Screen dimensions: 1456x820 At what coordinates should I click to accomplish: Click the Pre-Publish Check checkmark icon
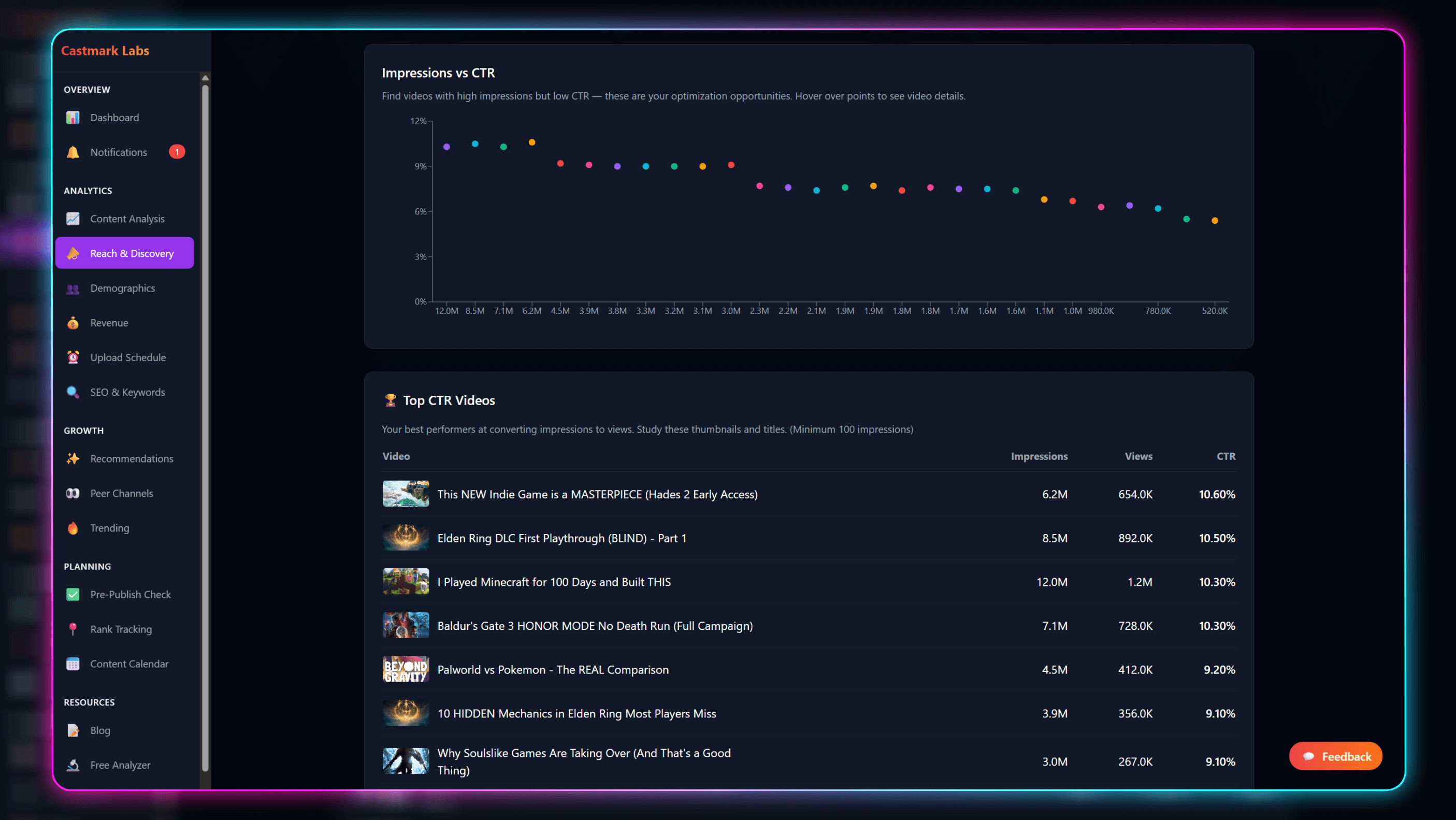coord(73,595)
